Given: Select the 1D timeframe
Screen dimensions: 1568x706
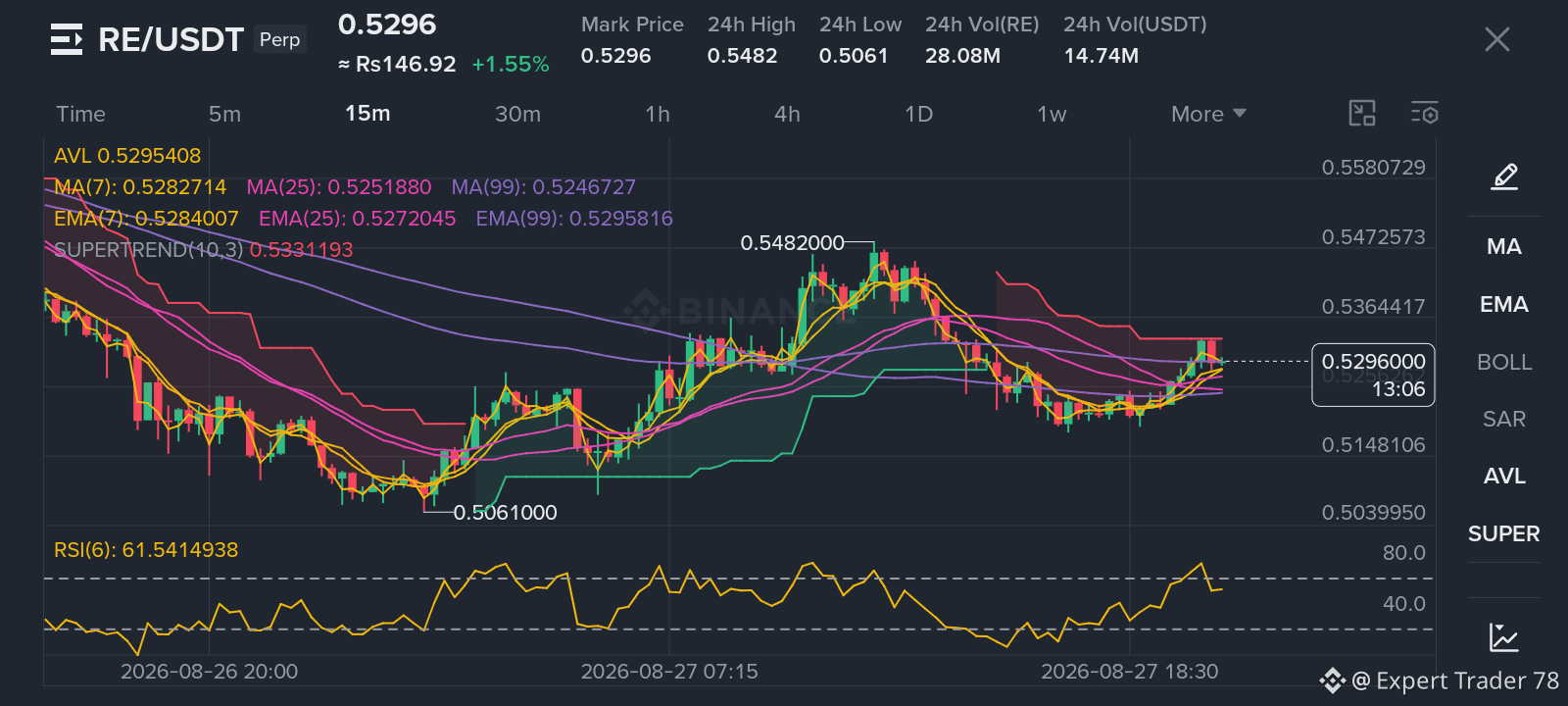Looking at the screenshot, I should [x=918, y=114].
